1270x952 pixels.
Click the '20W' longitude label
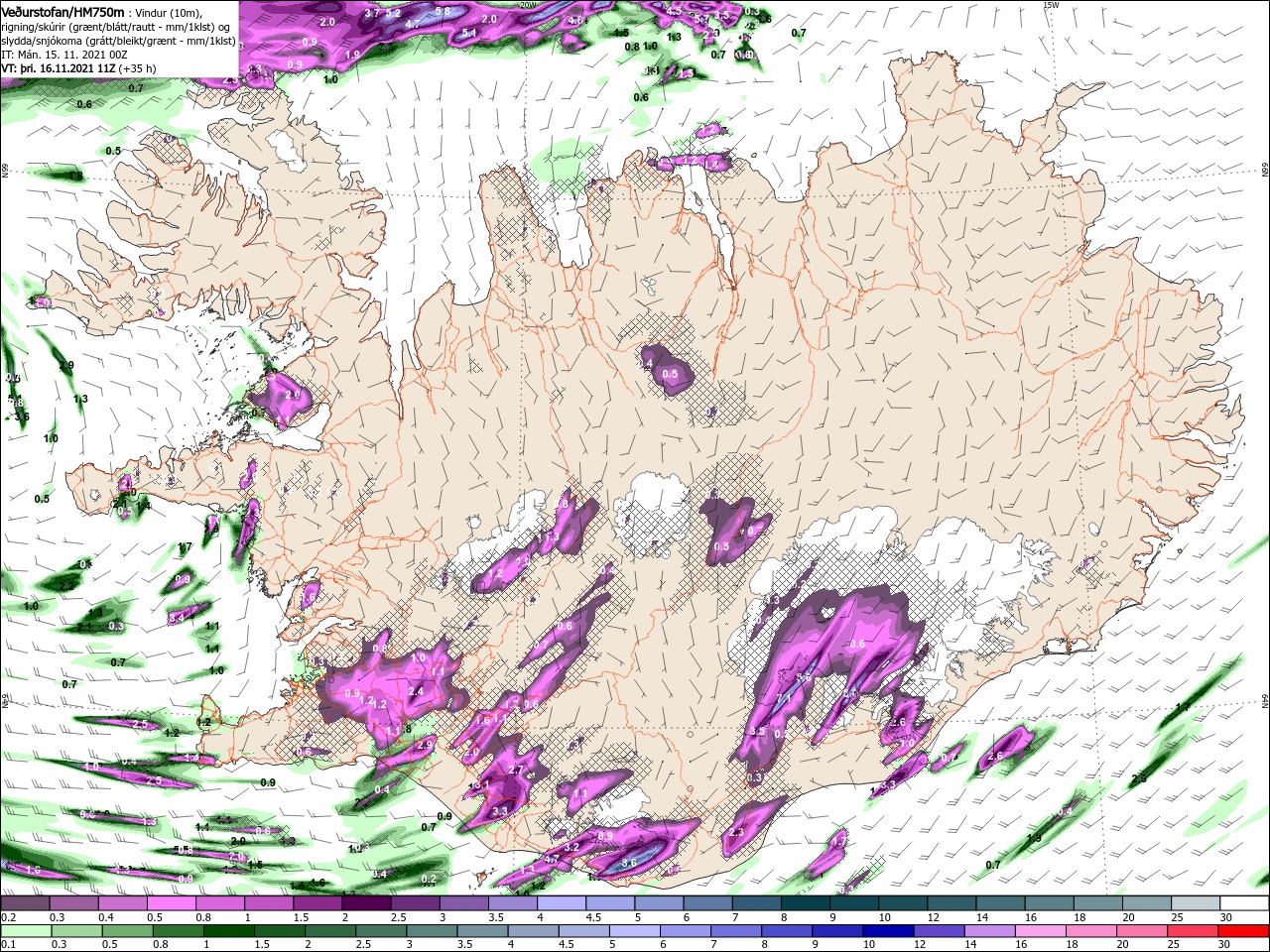coord(528,4)
